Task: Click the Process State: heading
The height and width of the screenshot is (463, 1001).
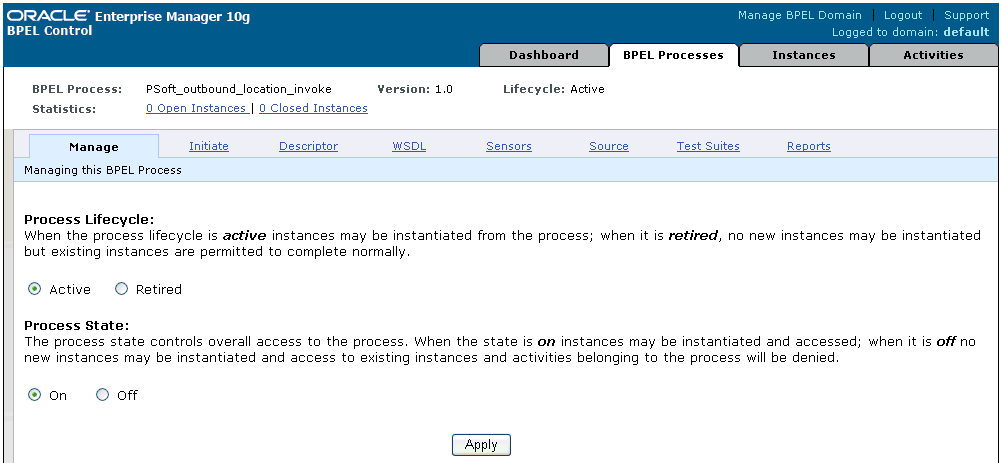Action: [77, 325]
